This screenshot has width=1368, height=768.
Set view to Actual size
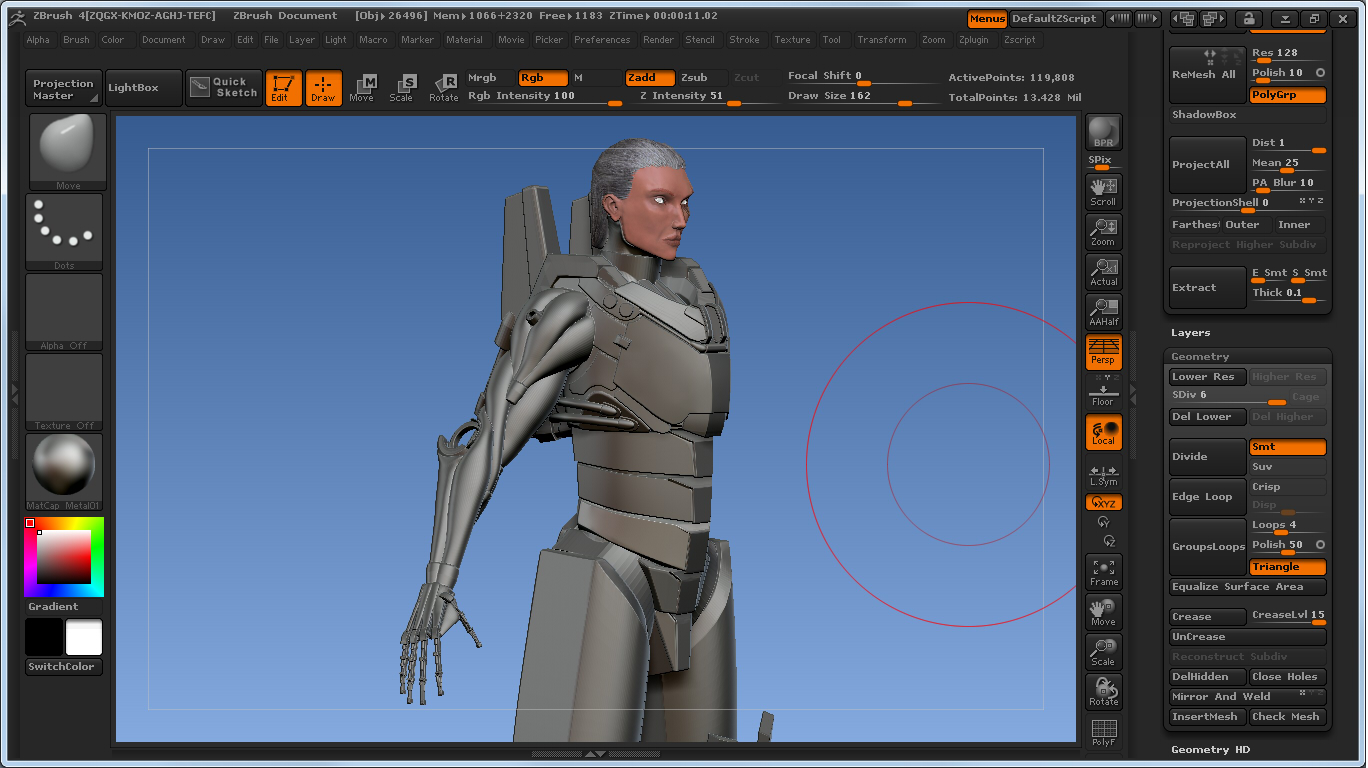click(x=1104, y=272)
